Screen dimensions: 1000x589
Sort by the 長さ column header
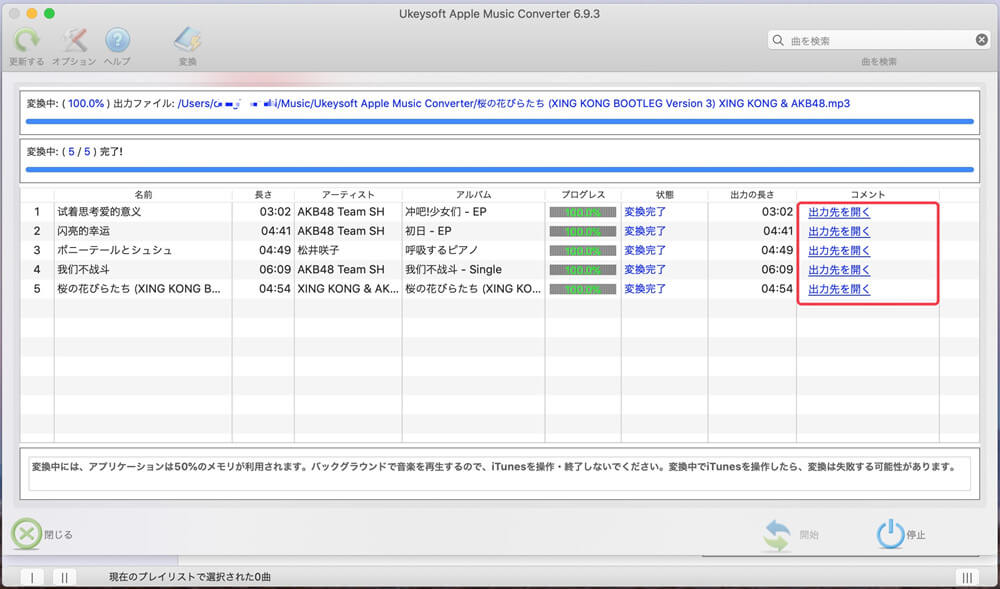tap(263, 194)
